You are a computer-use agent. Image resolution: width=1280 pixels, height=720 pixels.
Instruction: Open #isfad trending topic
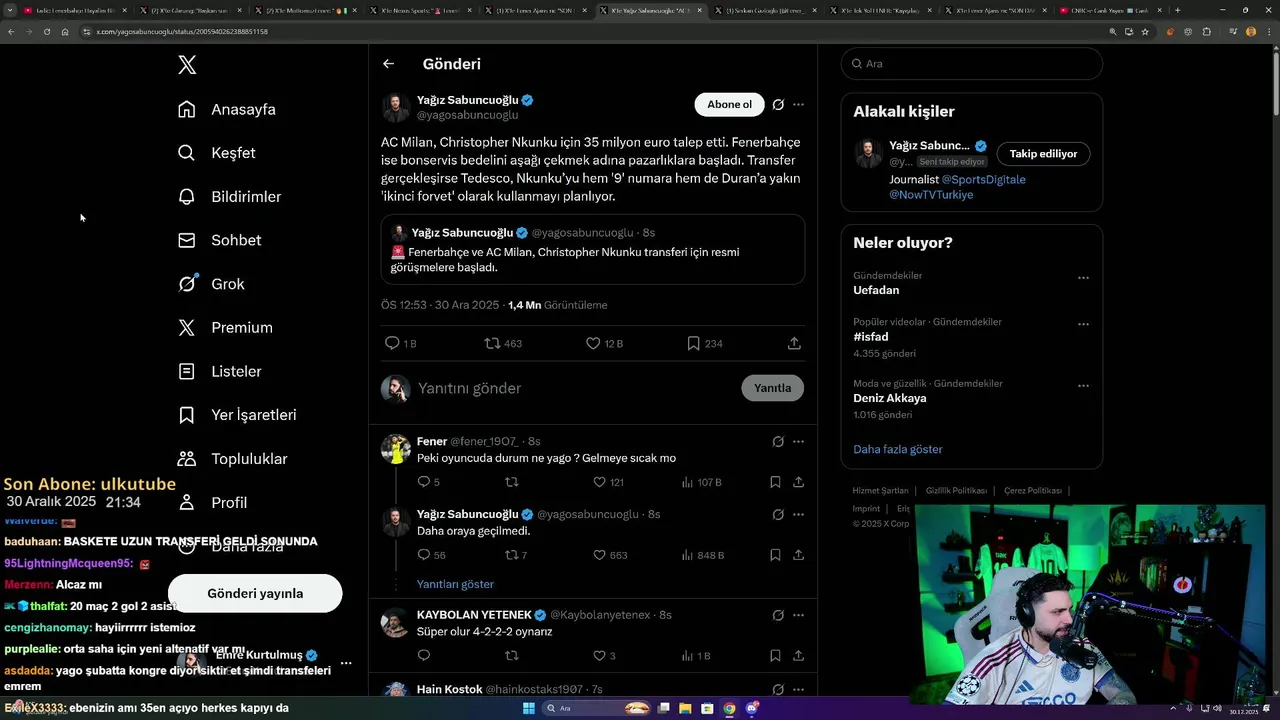coord(871,337)
